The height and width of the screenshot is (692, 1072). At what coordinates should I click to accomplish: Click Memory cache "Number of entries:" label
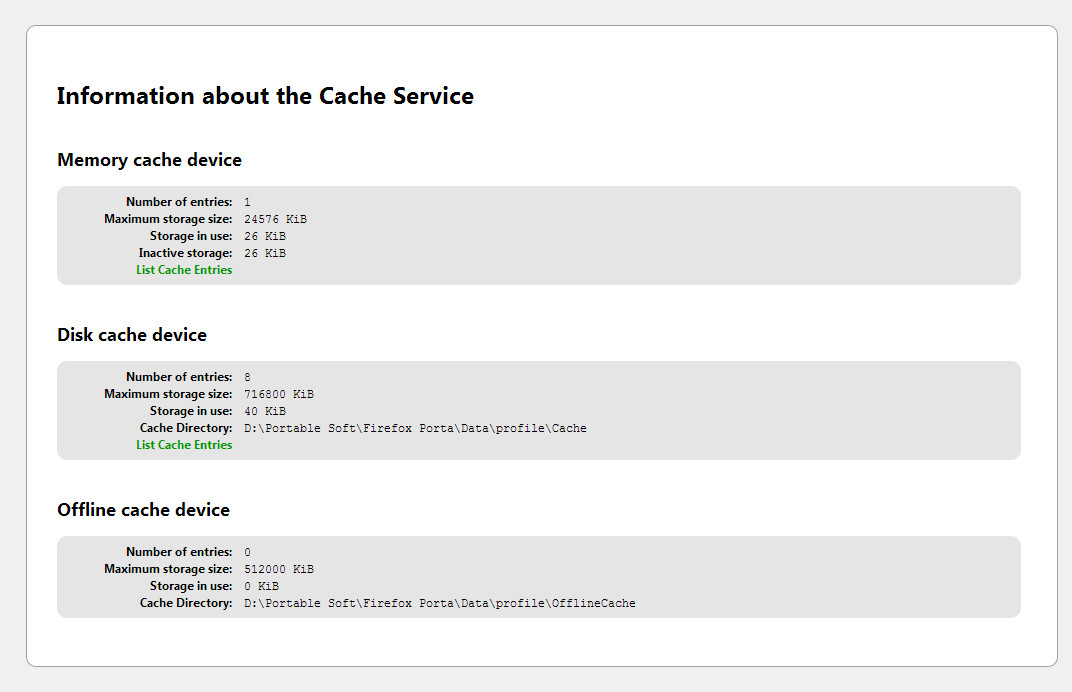(179, 202)
